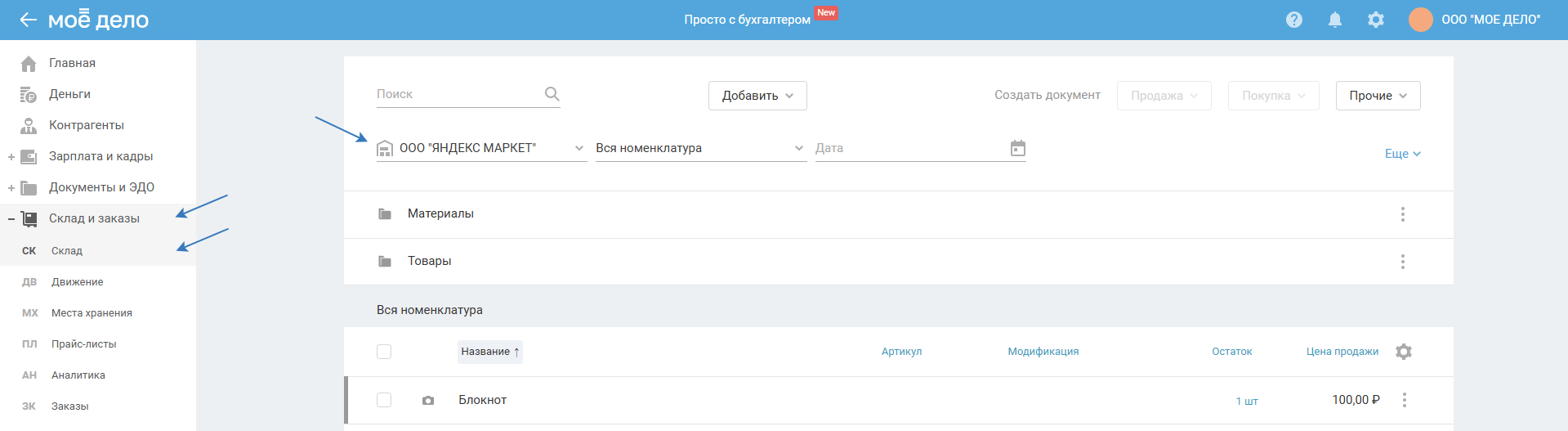1568x431 pixels.
Task: Sort by the Модификация column
Action: pos(1043,352)
